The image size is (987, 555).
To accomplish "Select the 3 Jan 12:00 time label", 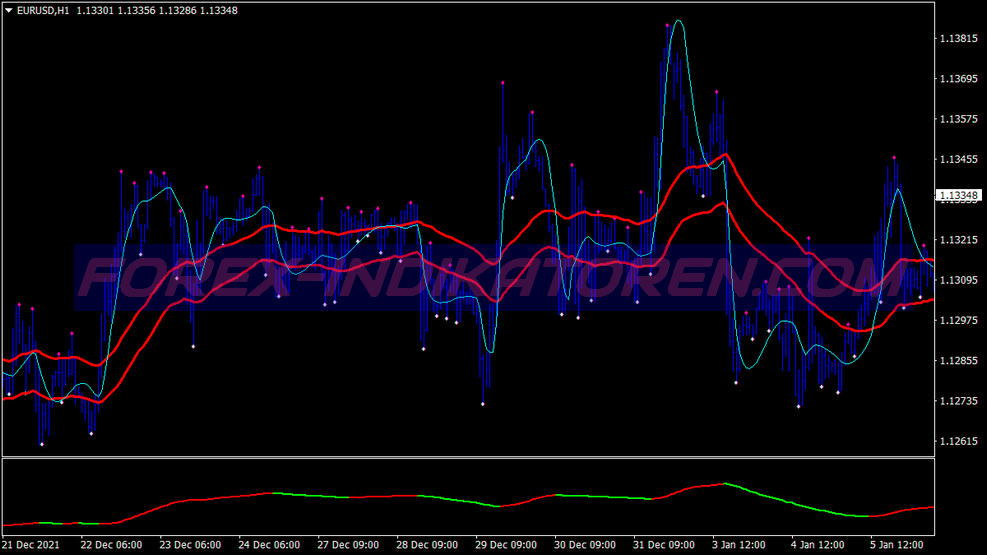I will tap(739, 544).
